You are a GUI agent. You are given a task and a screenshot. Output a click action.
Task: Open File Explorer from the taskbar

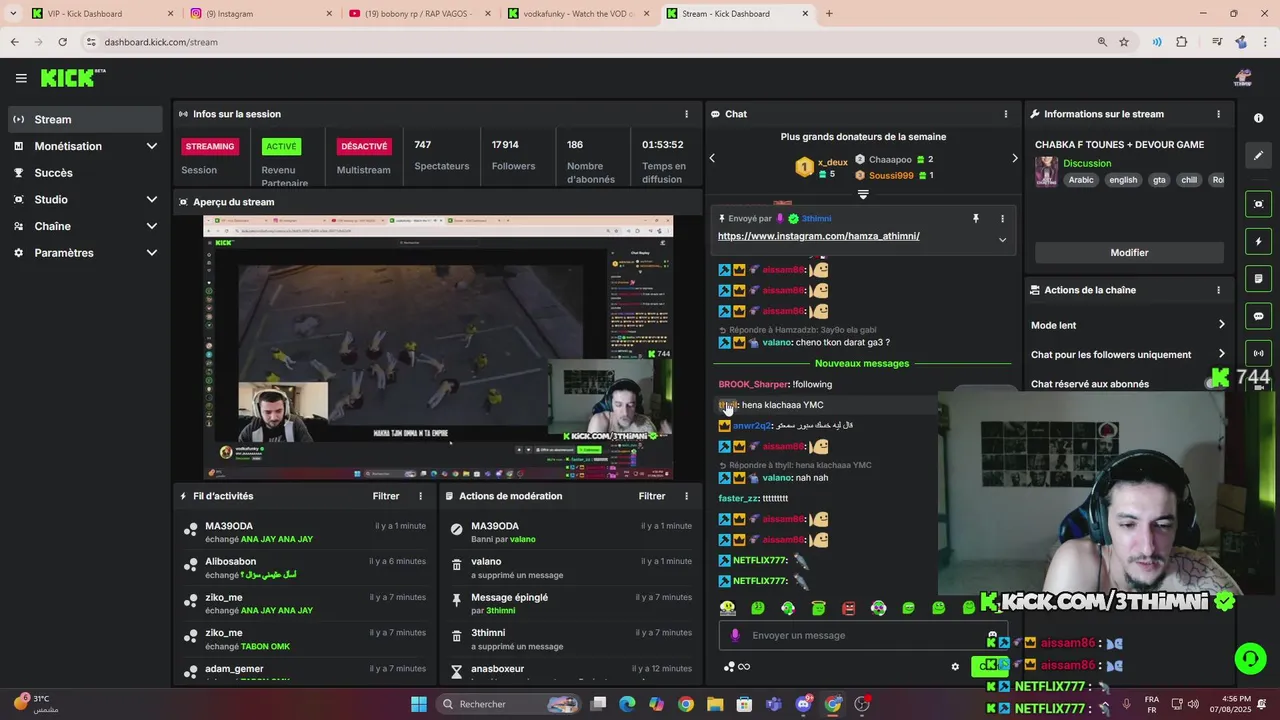pos(715,704)
